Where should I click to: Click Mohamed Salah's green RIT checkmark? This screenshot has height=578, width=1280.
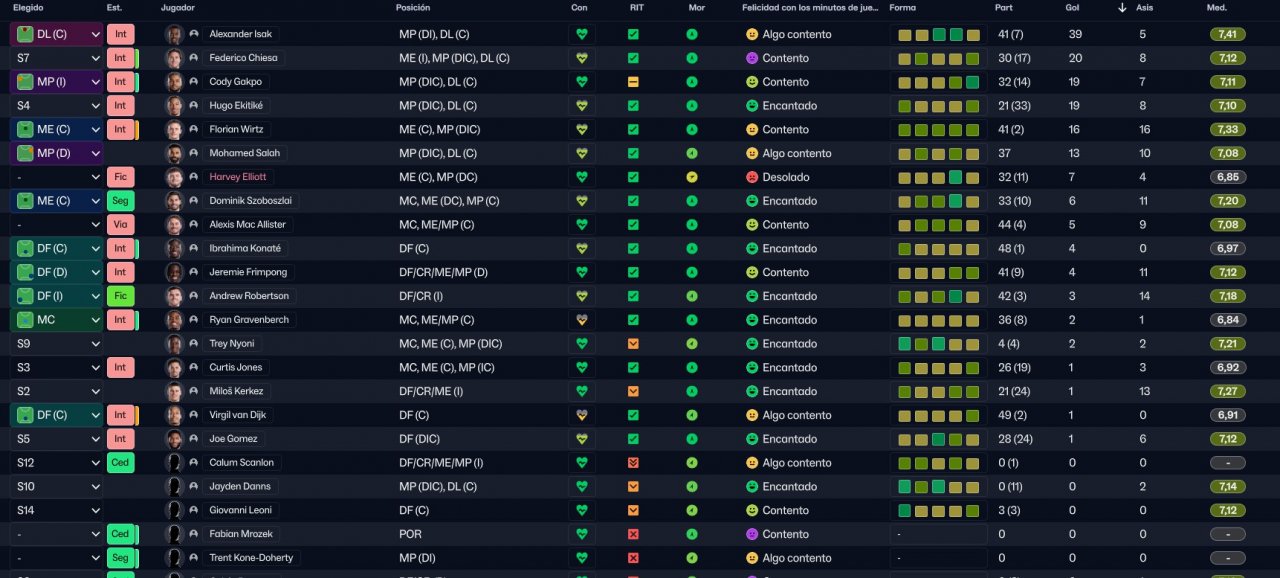633,153
